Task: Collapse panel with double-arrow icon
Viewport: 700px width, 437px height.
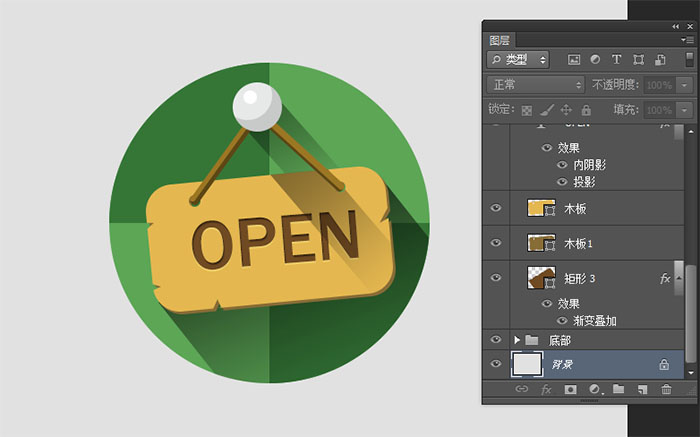Action: [x=675, y=27]
